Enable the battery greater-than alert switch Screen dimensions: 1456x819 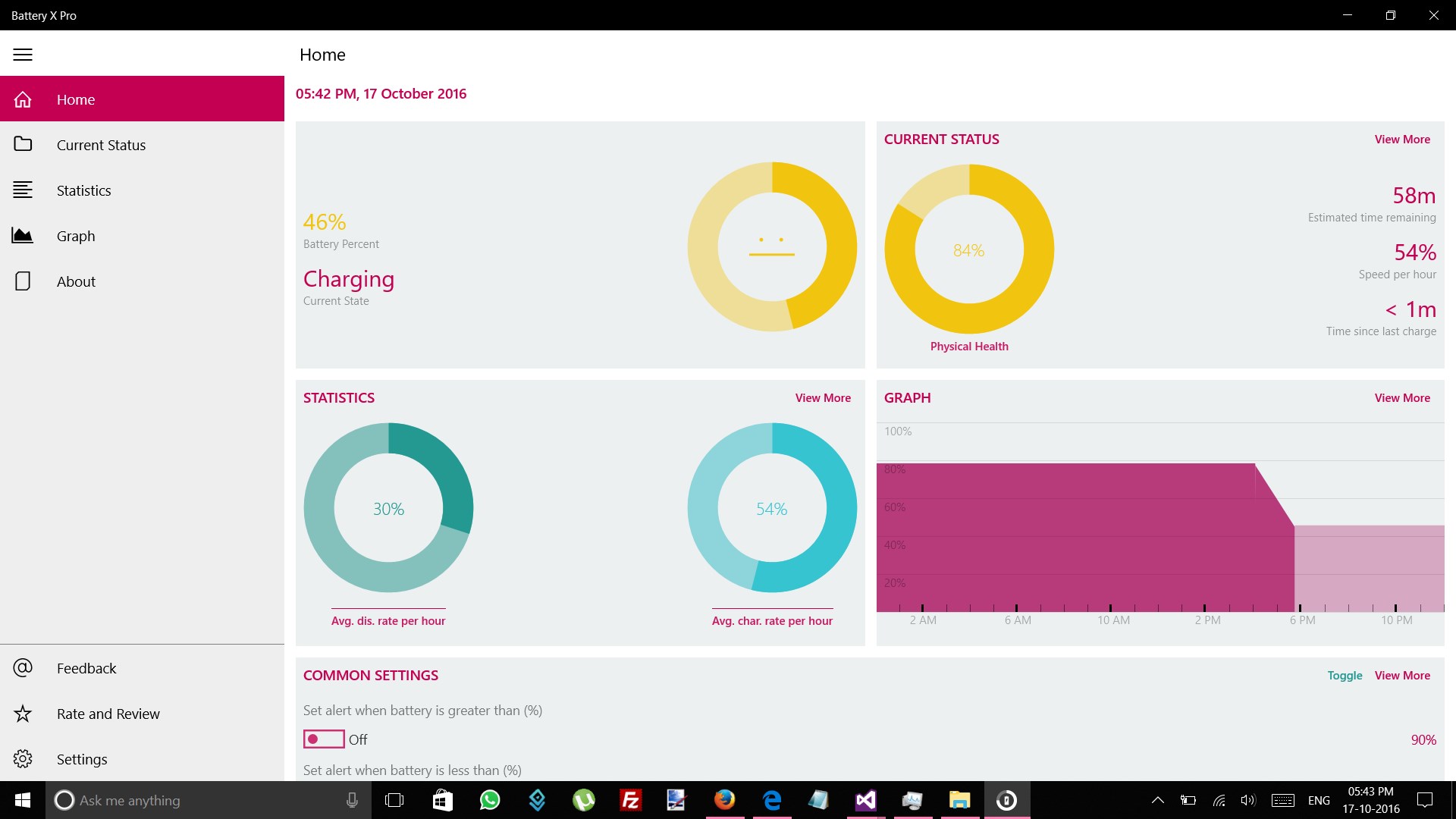pyautogui.click(x=324, y=739)
